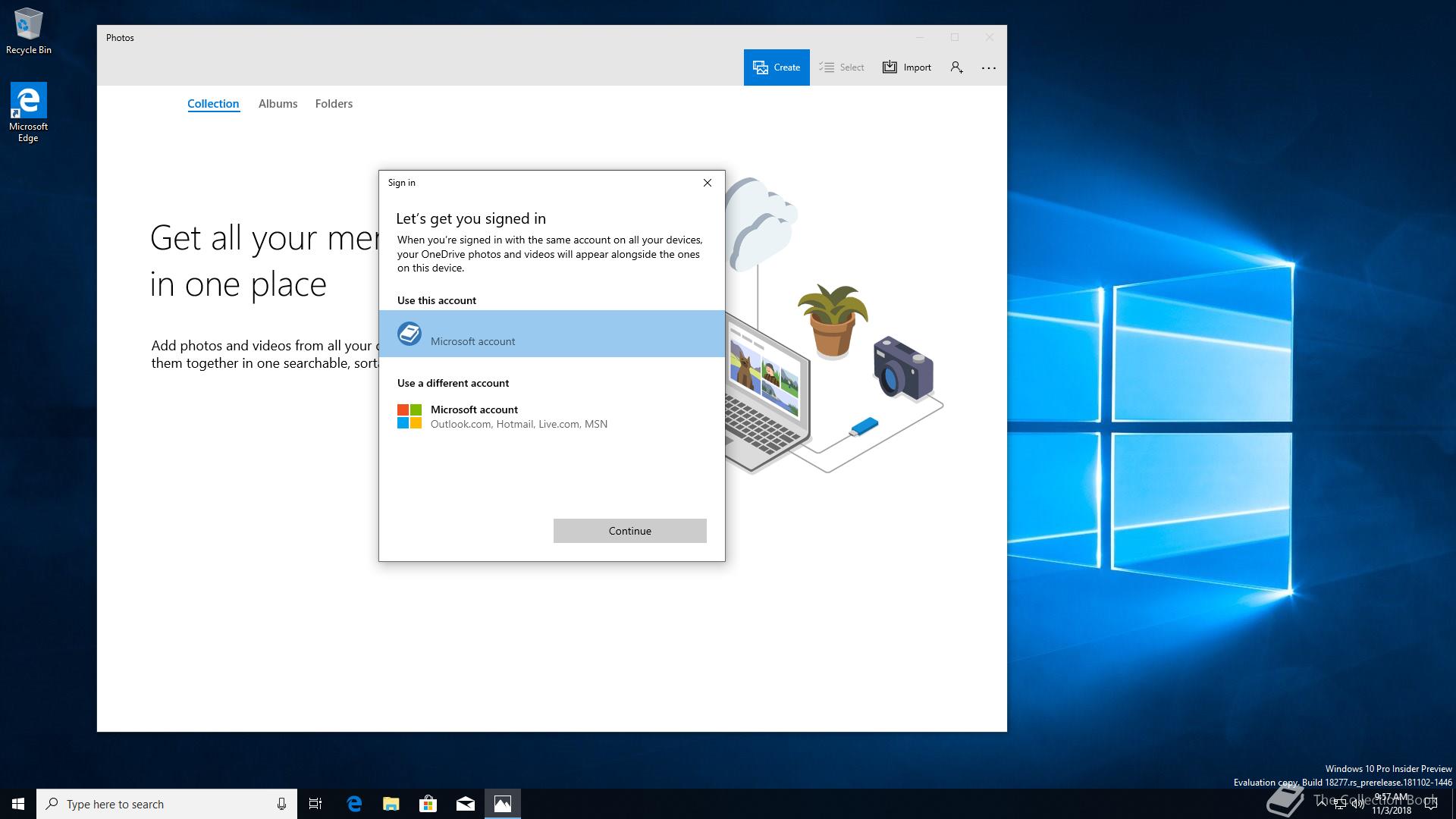Open File Explorer from the taskbar

(x=391, y=804)
